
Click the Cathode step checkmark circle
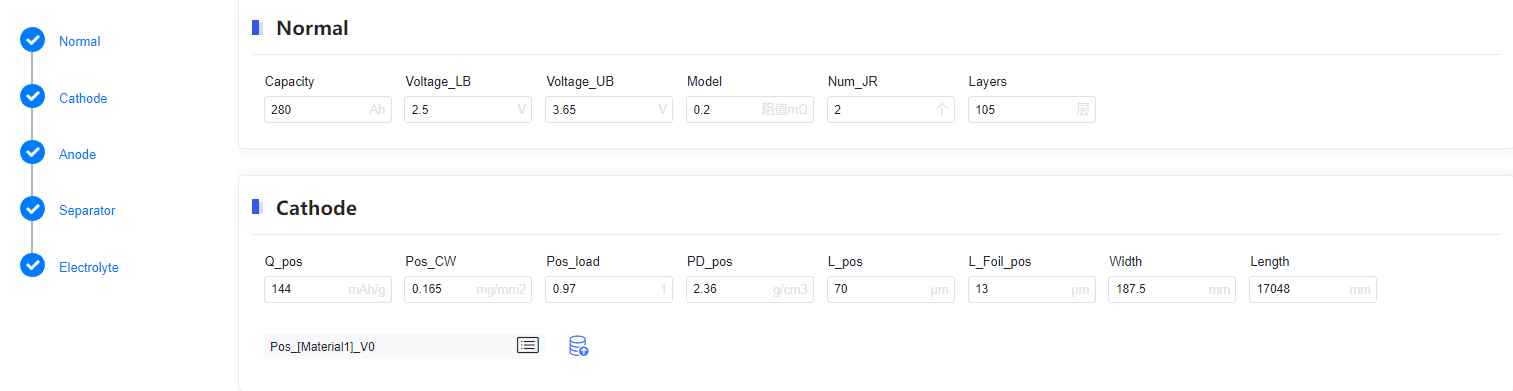pyautogui.click(x=32, y=97)
